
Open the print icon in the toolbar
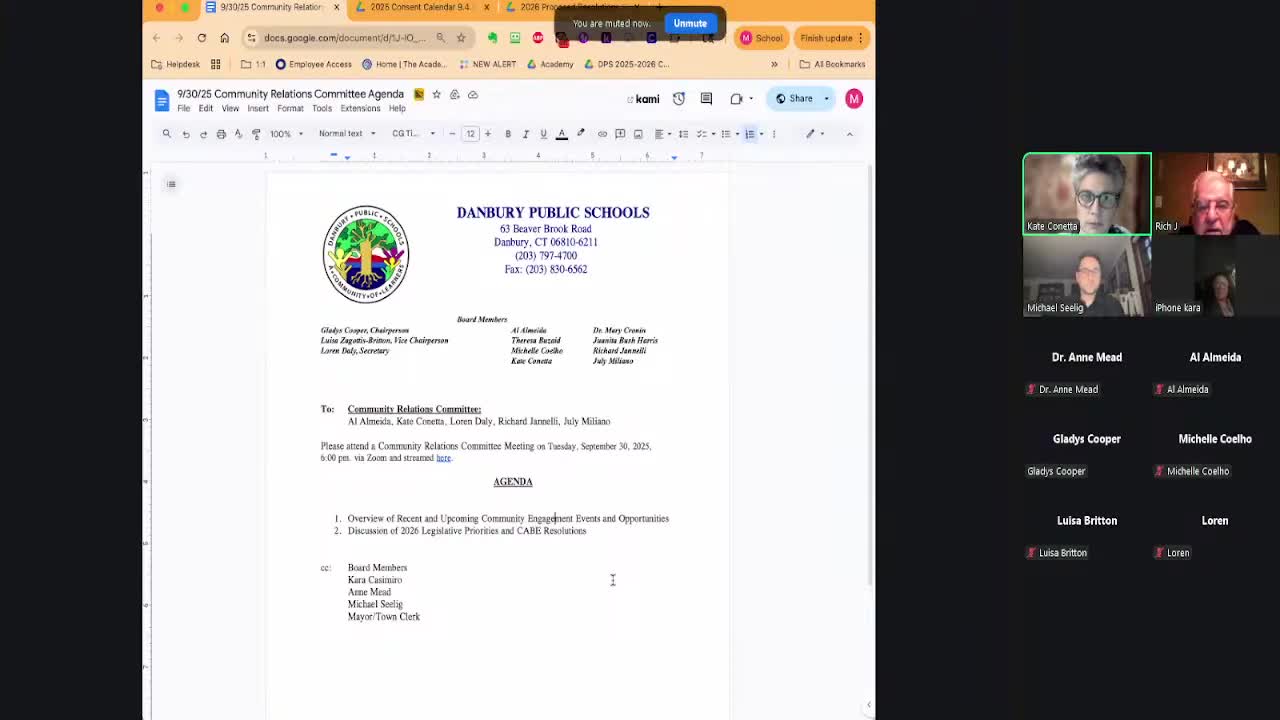(220, 133)
